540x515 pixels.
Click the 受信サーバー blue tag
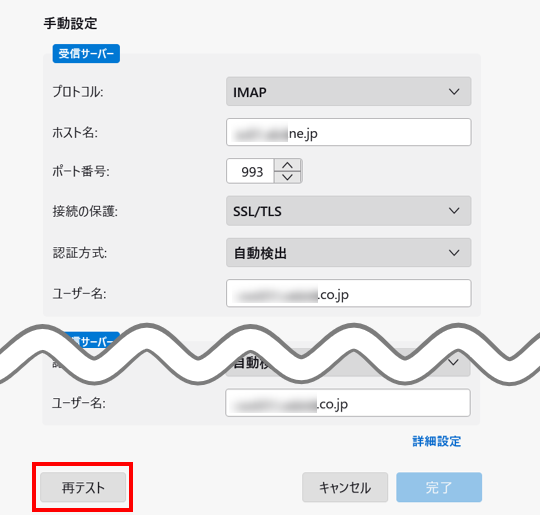[x=86, y=54]
